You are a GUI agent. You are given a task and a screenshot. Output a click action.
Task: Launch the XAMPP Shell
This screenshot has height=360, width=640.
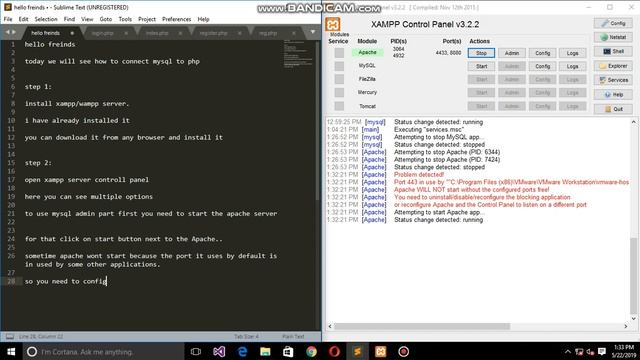pos(613,51)
